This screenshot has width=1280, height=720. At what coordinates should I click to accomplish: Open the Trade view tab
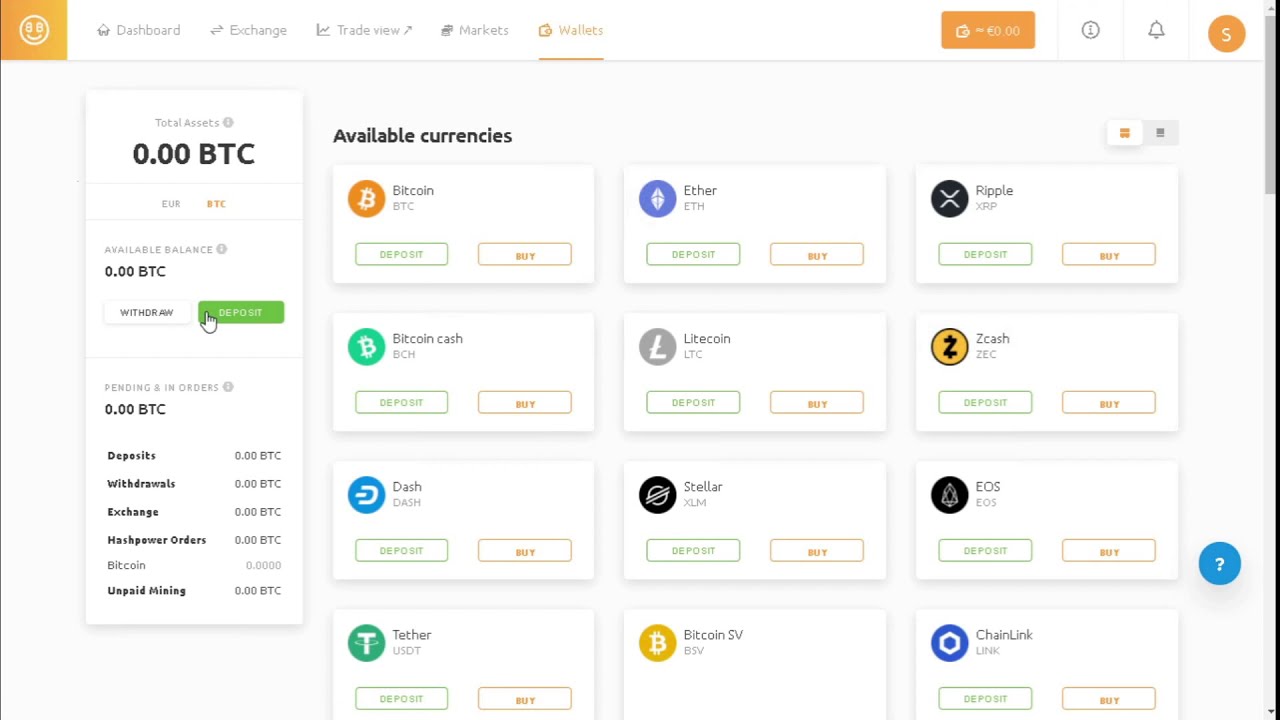pos(364,30)
